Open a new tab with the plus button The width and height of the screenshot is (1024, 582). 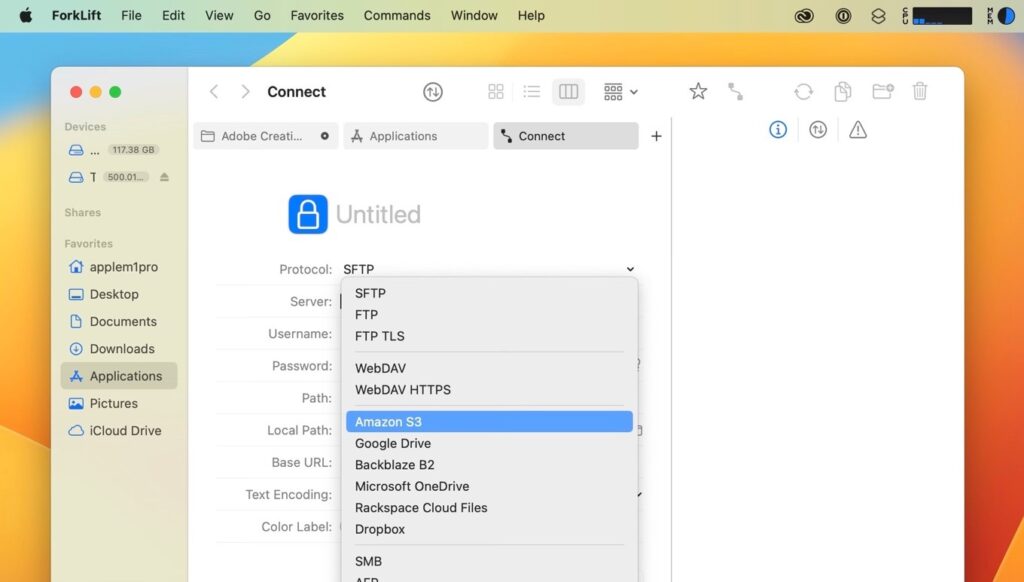656,136
